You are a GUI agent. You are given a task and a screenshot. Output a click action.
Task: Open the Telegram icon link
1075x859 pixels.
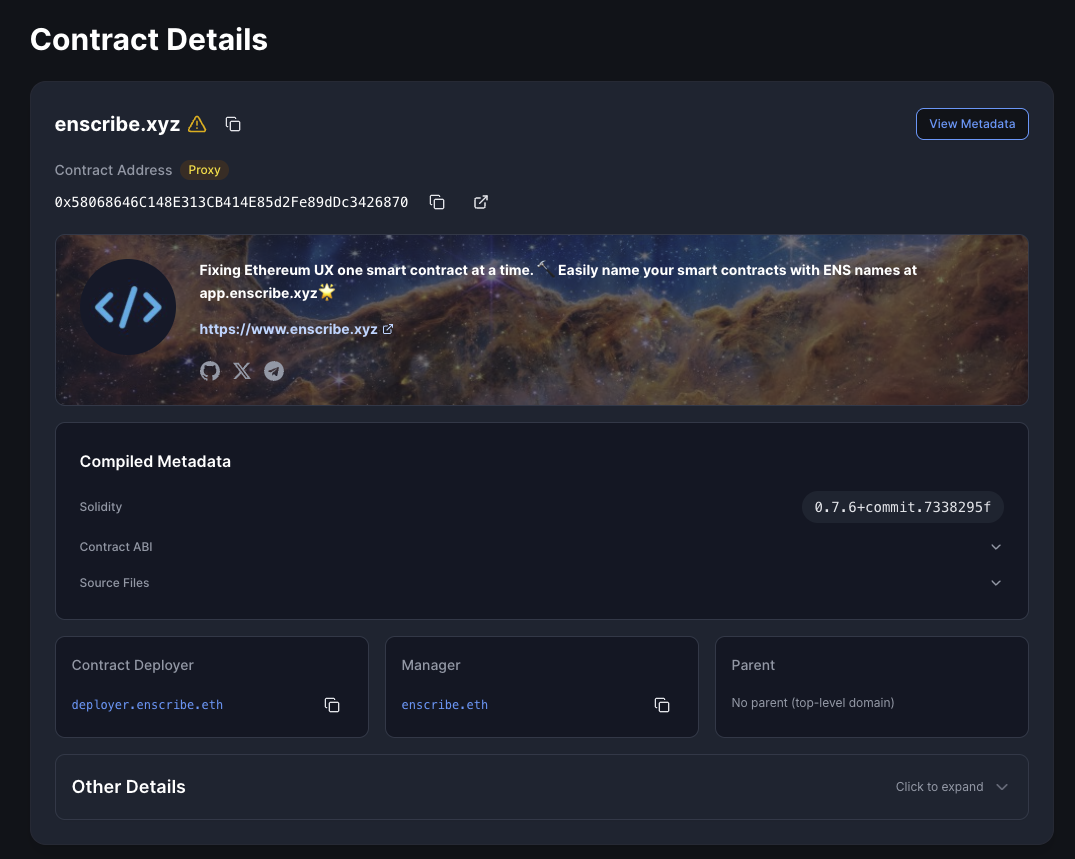274,371
